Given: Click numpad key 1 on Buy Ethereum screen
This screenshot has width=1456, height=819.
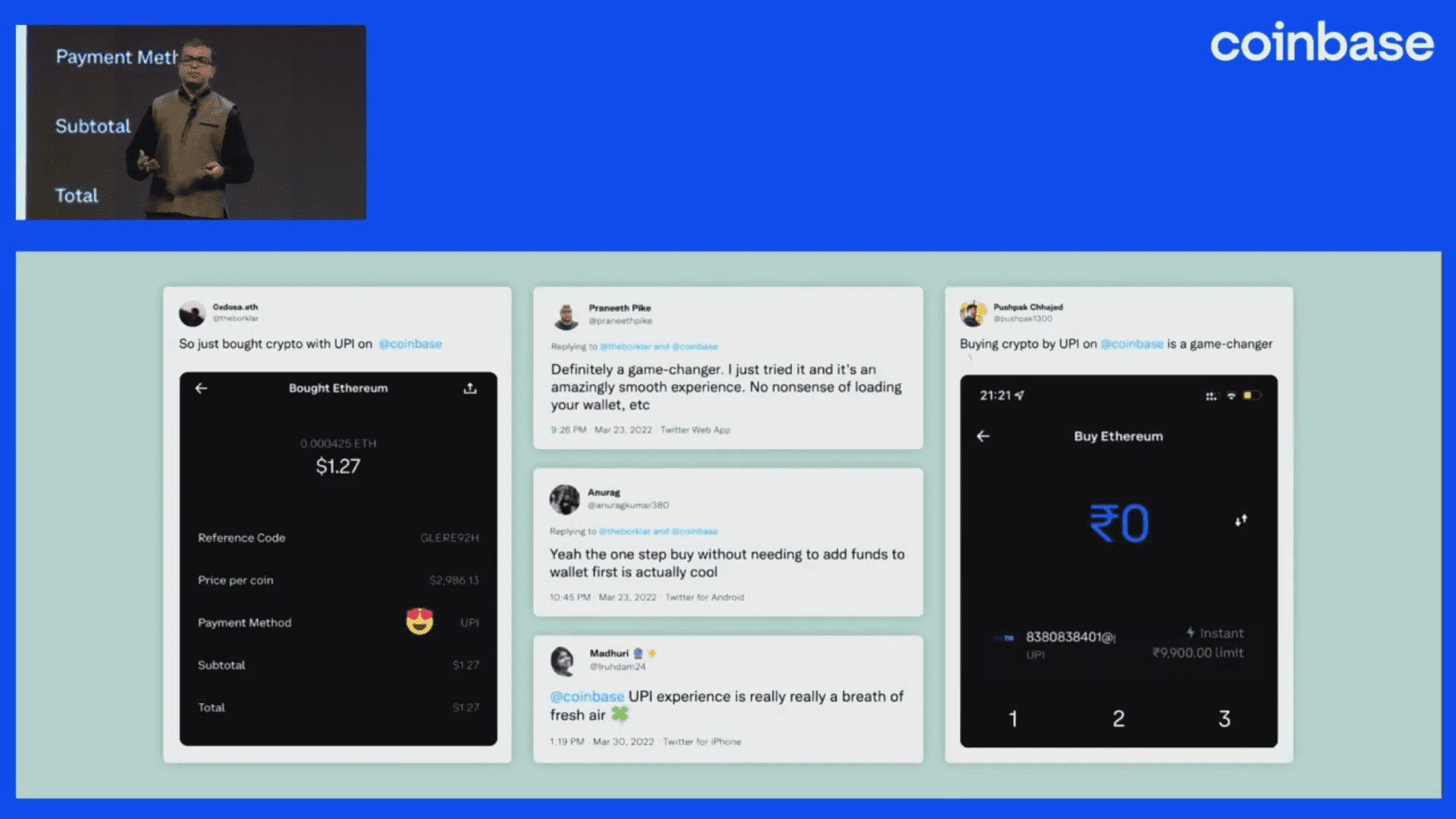Looking at the screenshot, I should point(1012,719).
